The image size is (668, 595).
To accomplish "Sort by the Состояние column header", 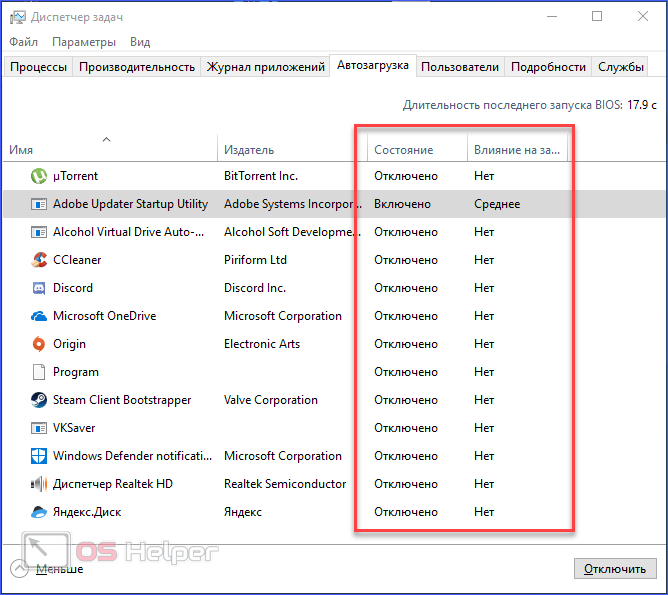I will click(x=418, y=149).
